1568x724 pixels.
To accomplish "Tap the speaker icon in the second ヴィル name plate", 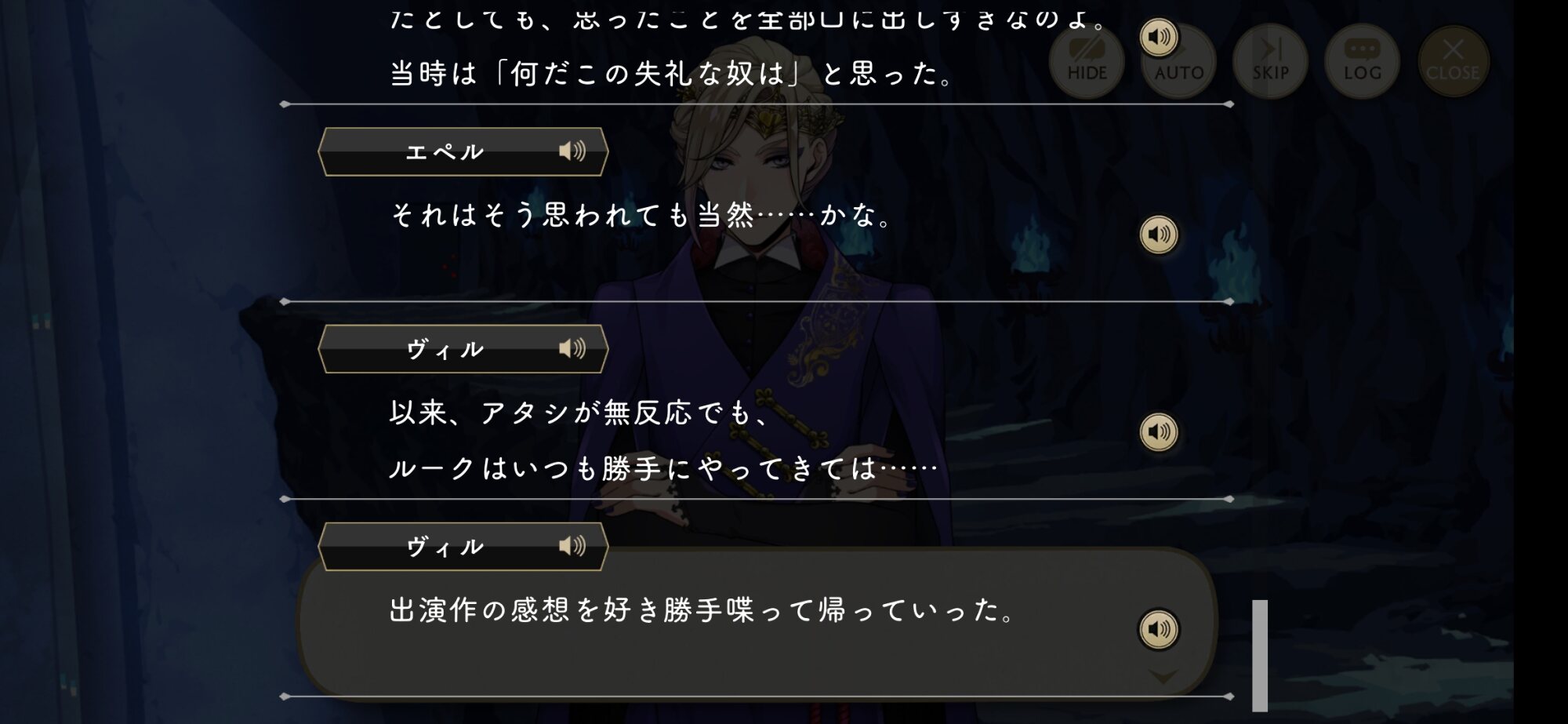I will point(572,546).
